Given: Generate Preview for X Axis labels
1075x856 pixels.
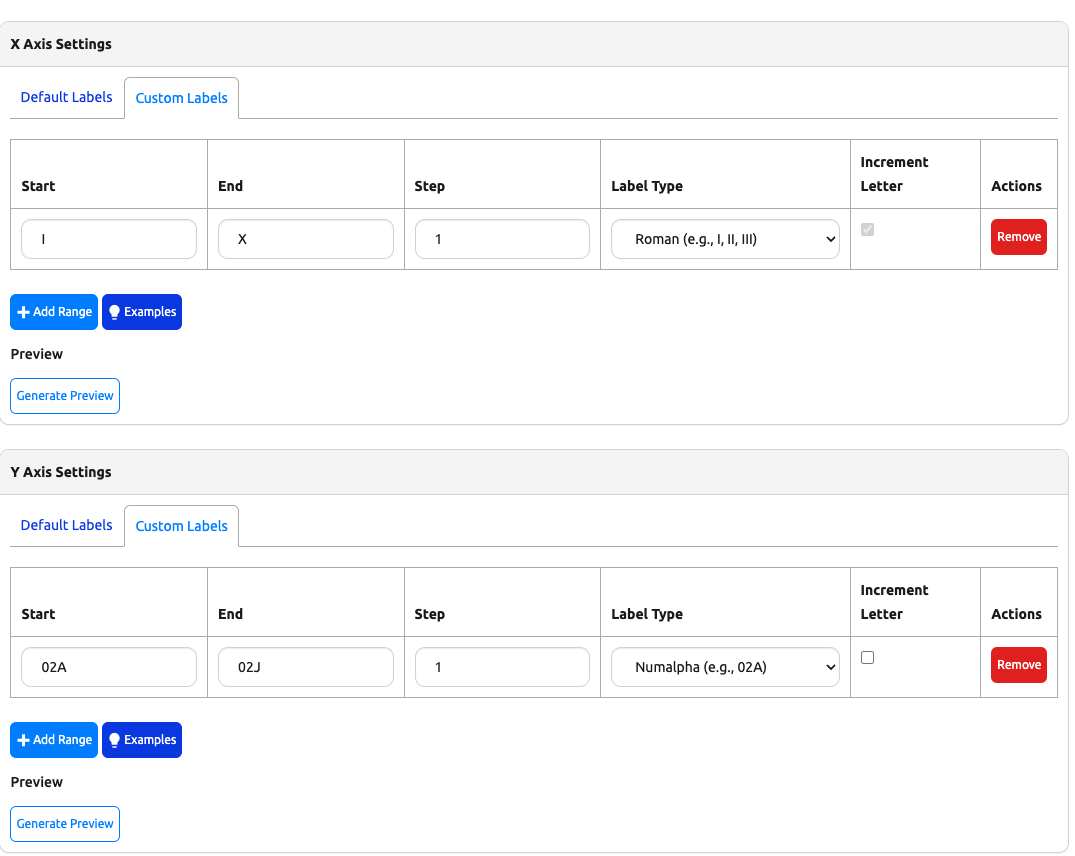Looking at the screenshot, I should point(65,396).
